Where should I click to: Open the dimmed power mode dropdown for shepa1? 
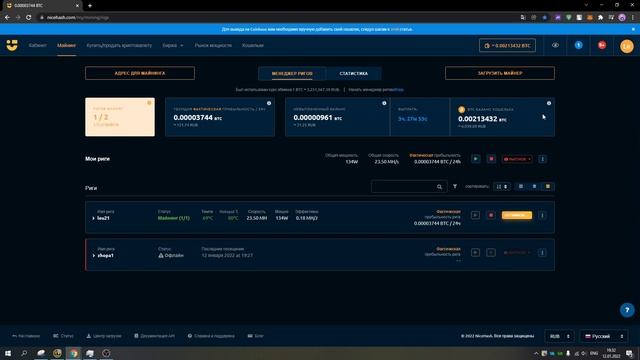pyautogui.click(x=517, y=253)
